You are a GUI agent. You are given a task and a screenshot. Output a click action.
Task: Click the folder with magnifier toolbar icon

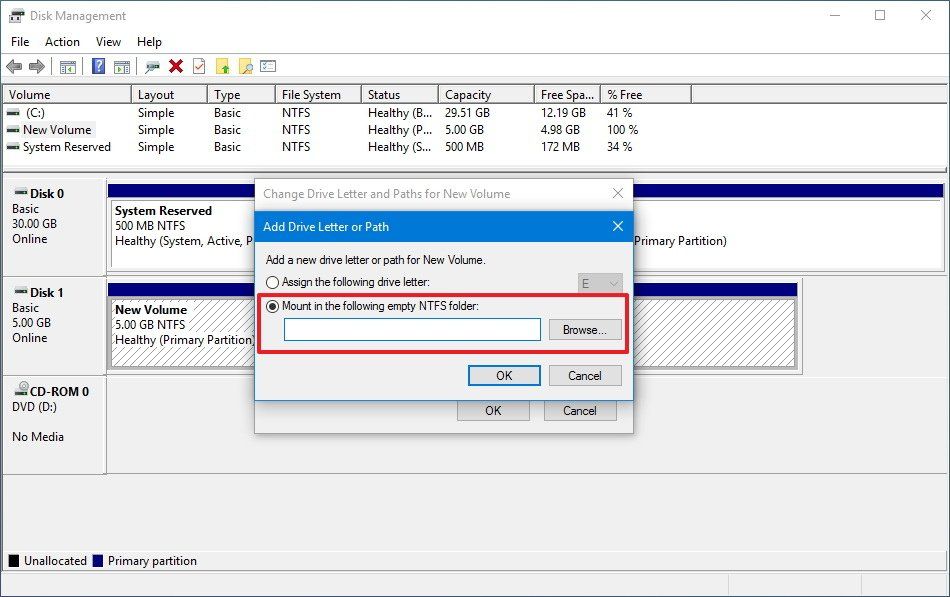pos(249,67)
